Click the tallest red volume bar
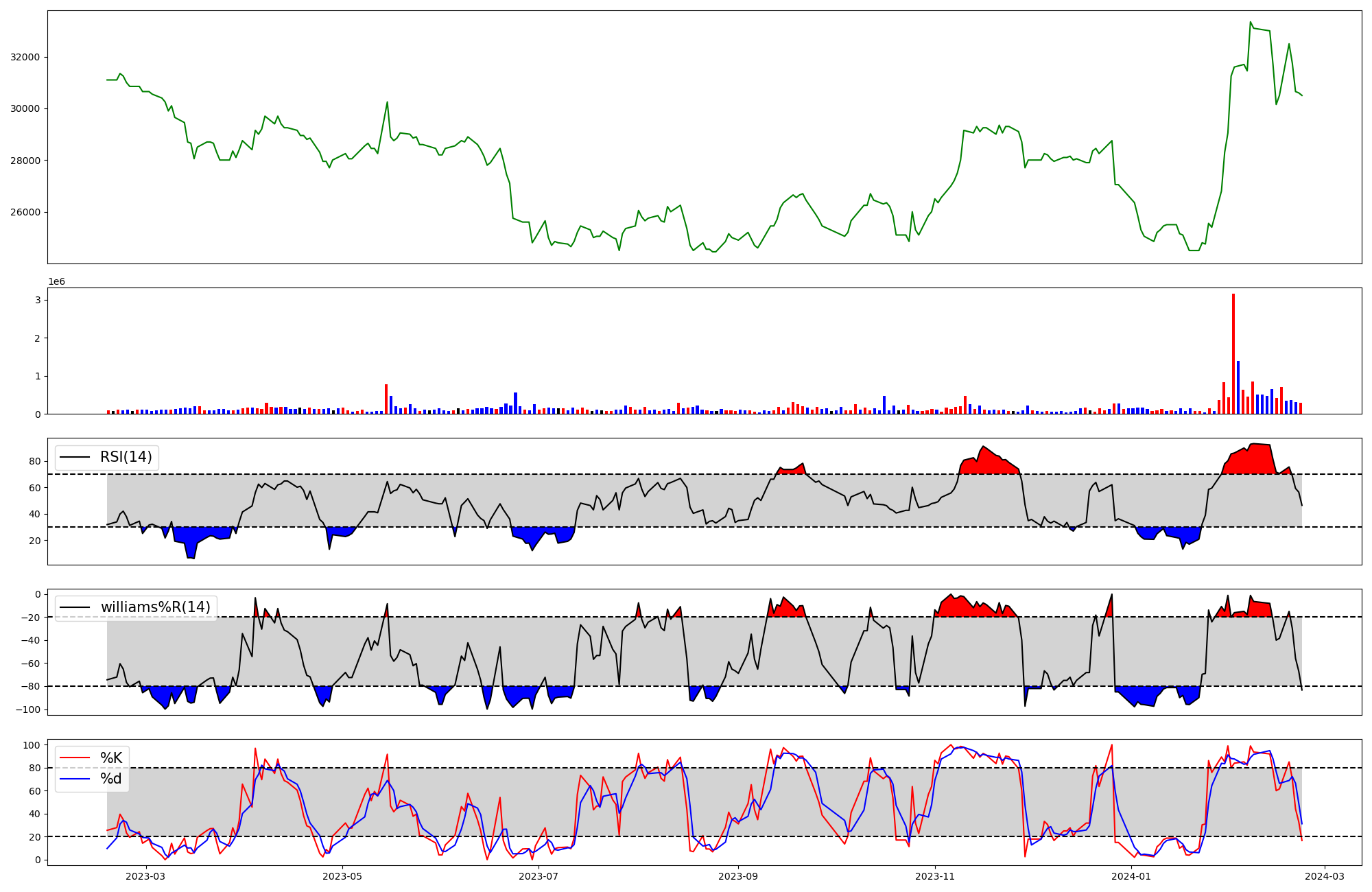 [1233, 353]
